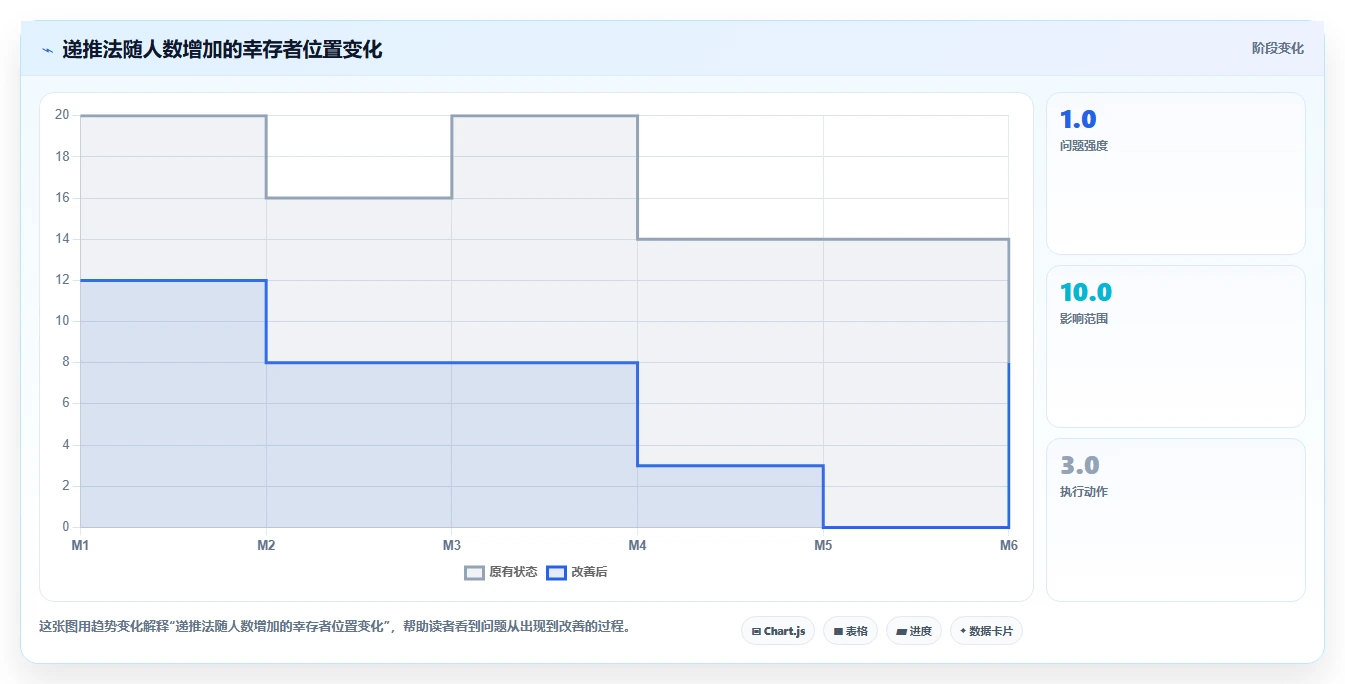Click the lightning icon beside the title
The width and height of the screenshot is (1345, 684).
tap(47, 49)
